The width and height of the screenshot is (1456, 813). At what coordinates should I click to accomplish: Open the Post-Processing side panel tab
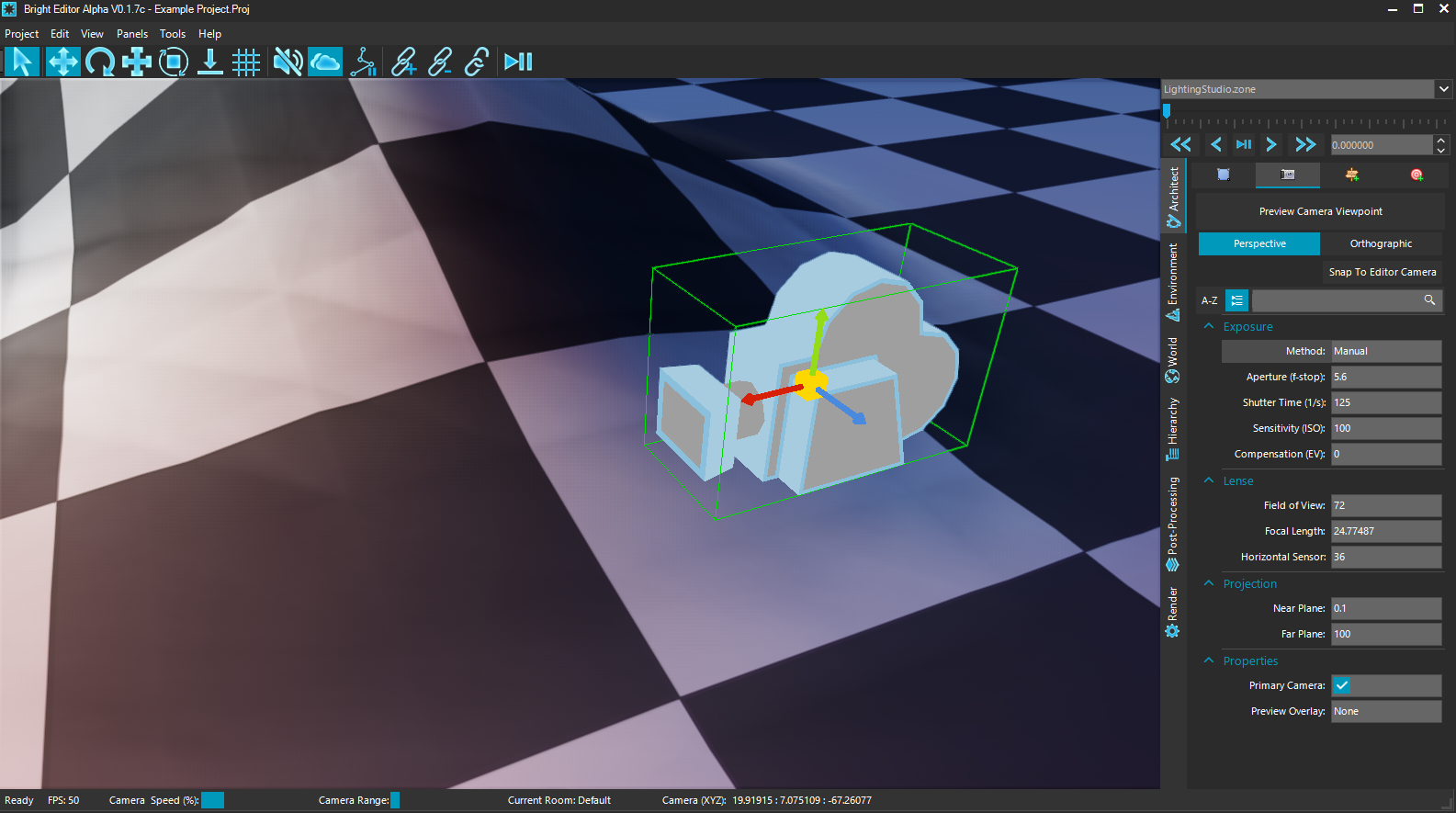[x=1173, y=524]
